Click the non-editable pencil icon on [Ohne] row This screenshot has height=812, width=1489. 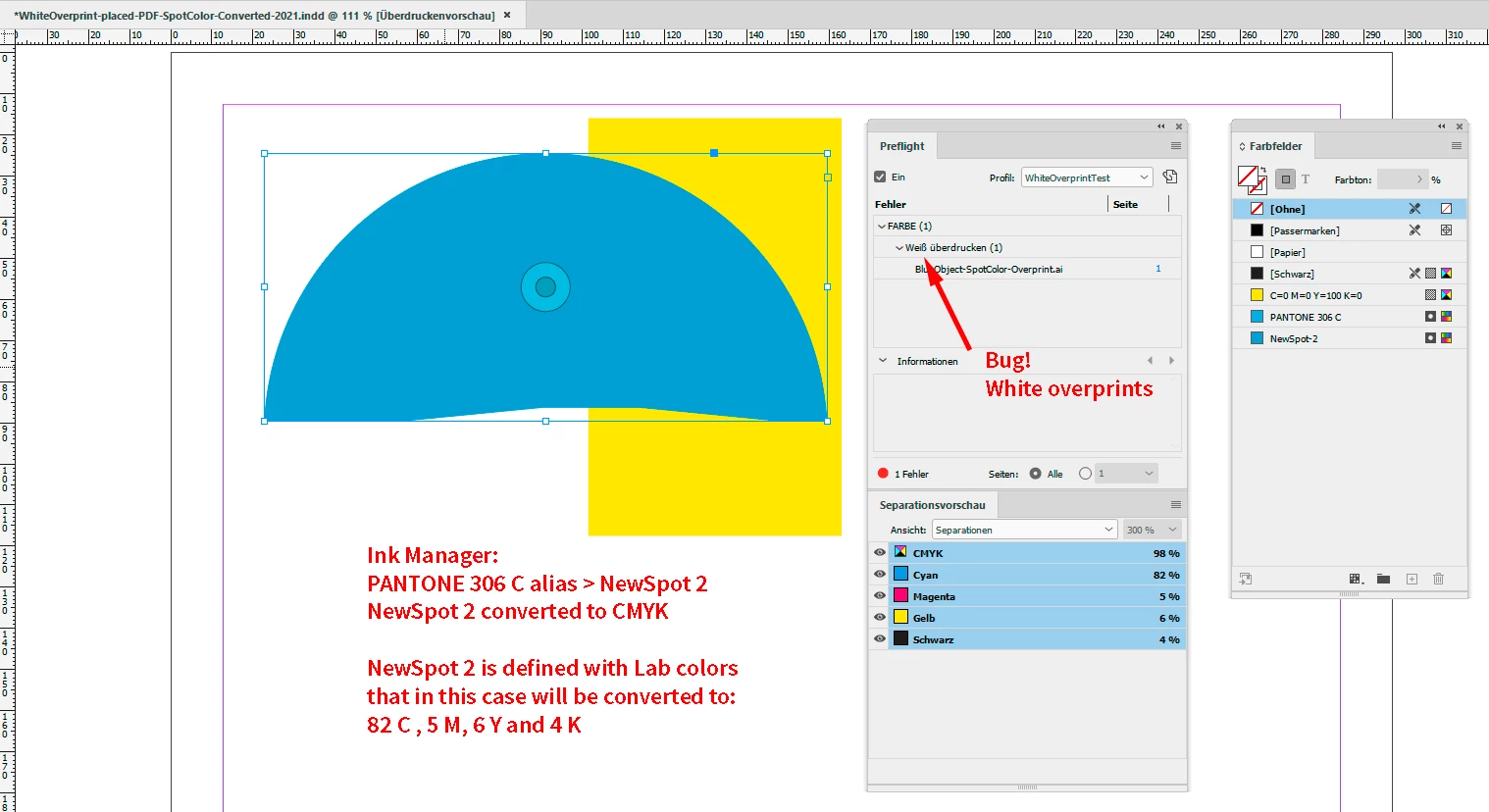[x=1414, y=209]
